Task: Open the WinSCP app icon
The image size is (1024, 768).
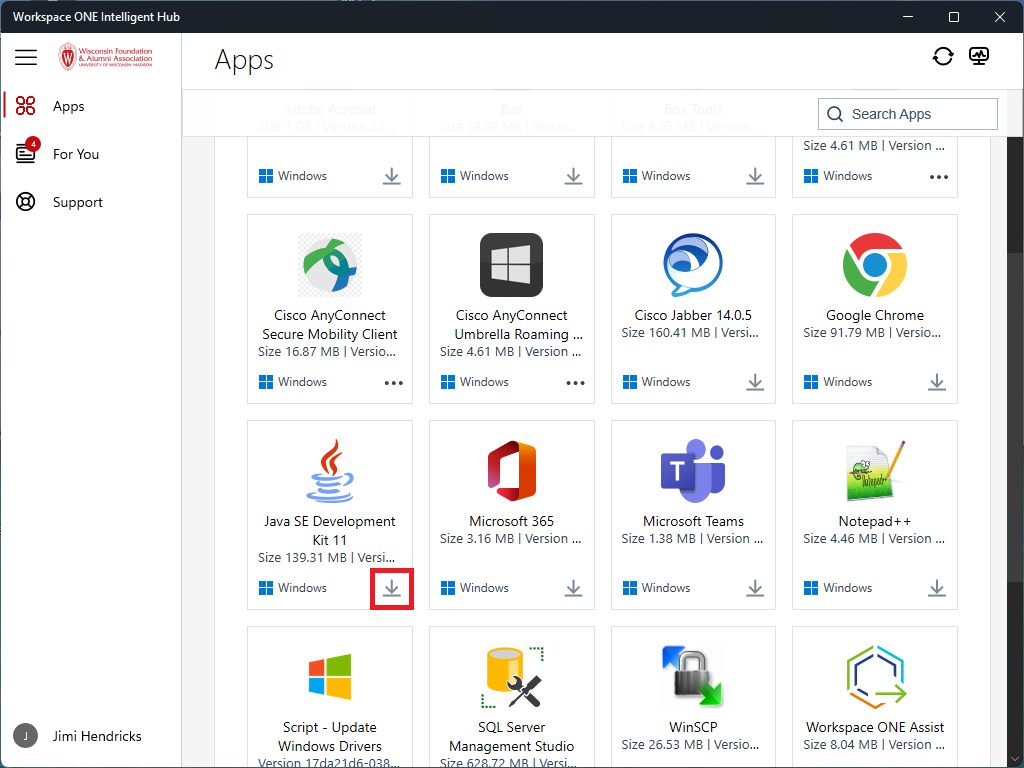Action: point(693,677)
